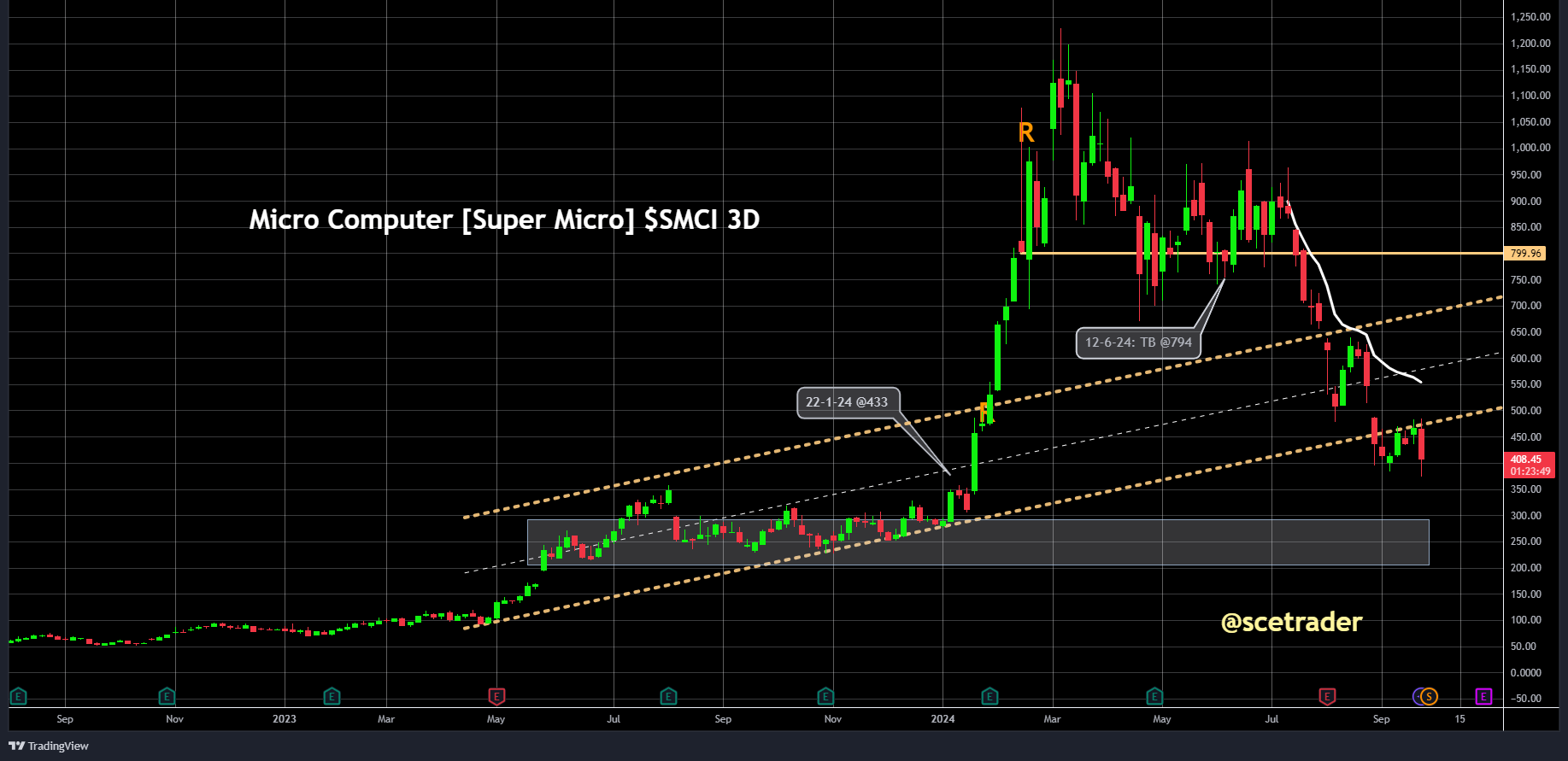Click the −50.00 price axis label
The height and width of the screenshot is (761, 1568).
tap(1526, 699)
